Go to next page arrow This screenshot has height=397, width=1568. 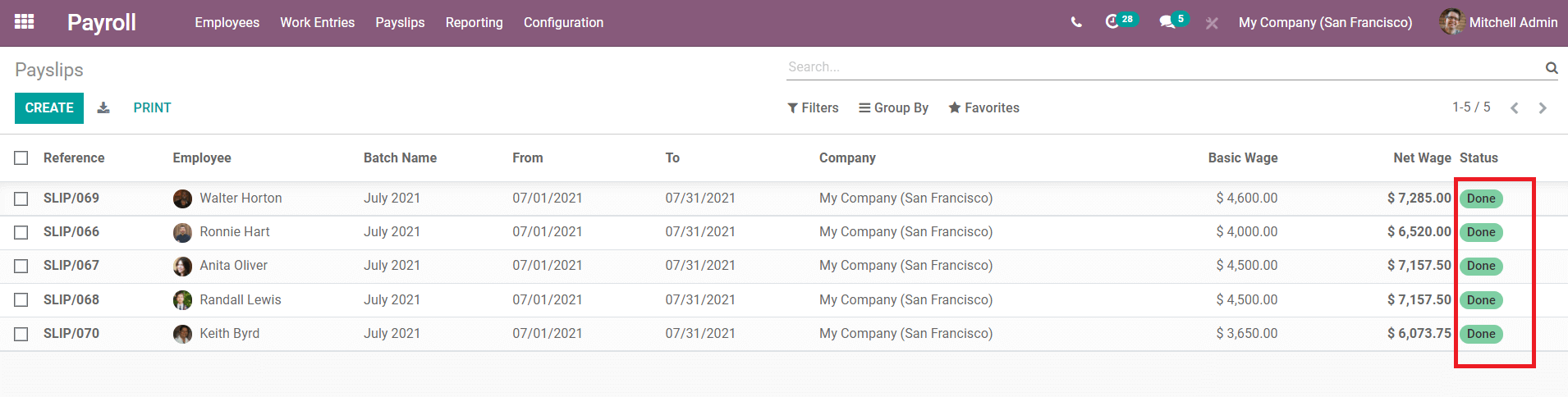pos(1543,108)
